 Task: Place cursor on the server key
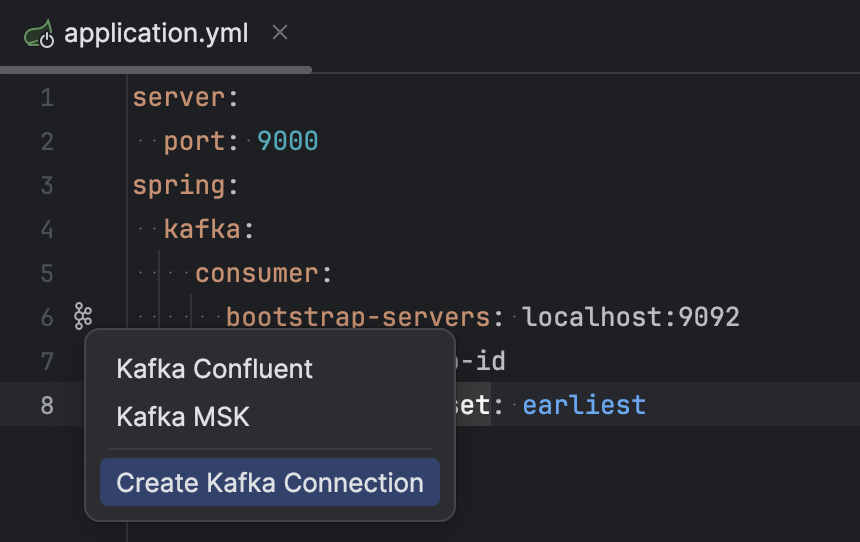[x=179, y=98]
